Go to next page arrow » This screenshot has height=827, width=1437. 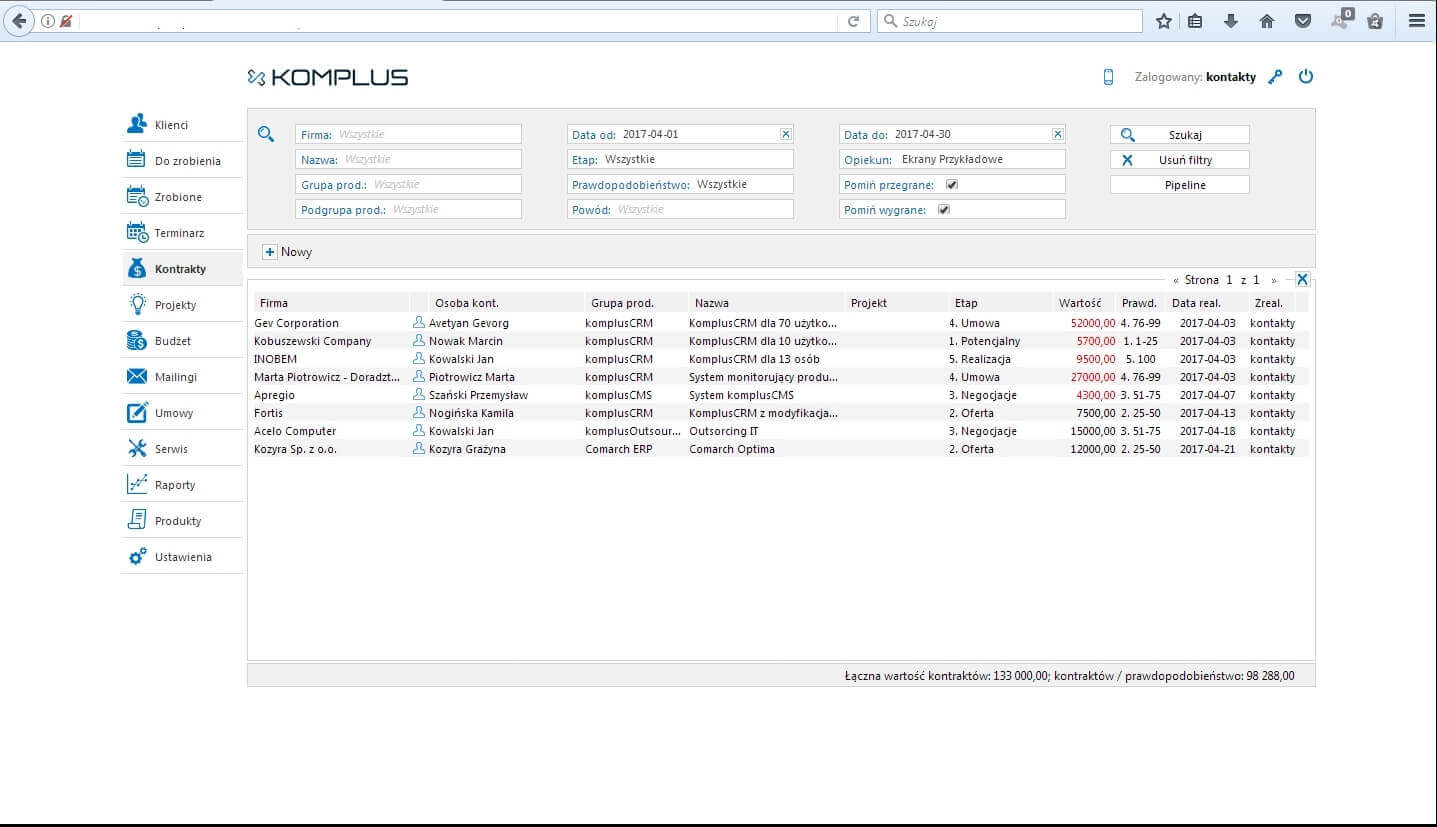pyautogui.click(x=1273, y=280)
